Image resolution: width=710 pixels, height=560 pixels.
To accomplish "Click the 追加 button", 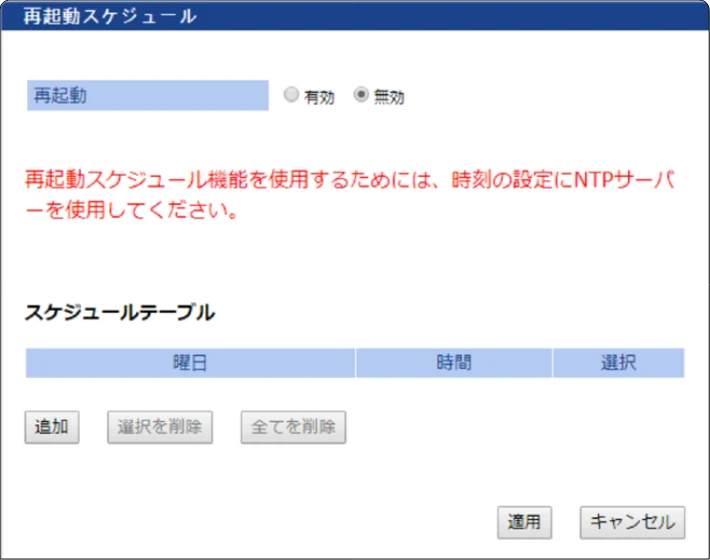I will (52, 427).
